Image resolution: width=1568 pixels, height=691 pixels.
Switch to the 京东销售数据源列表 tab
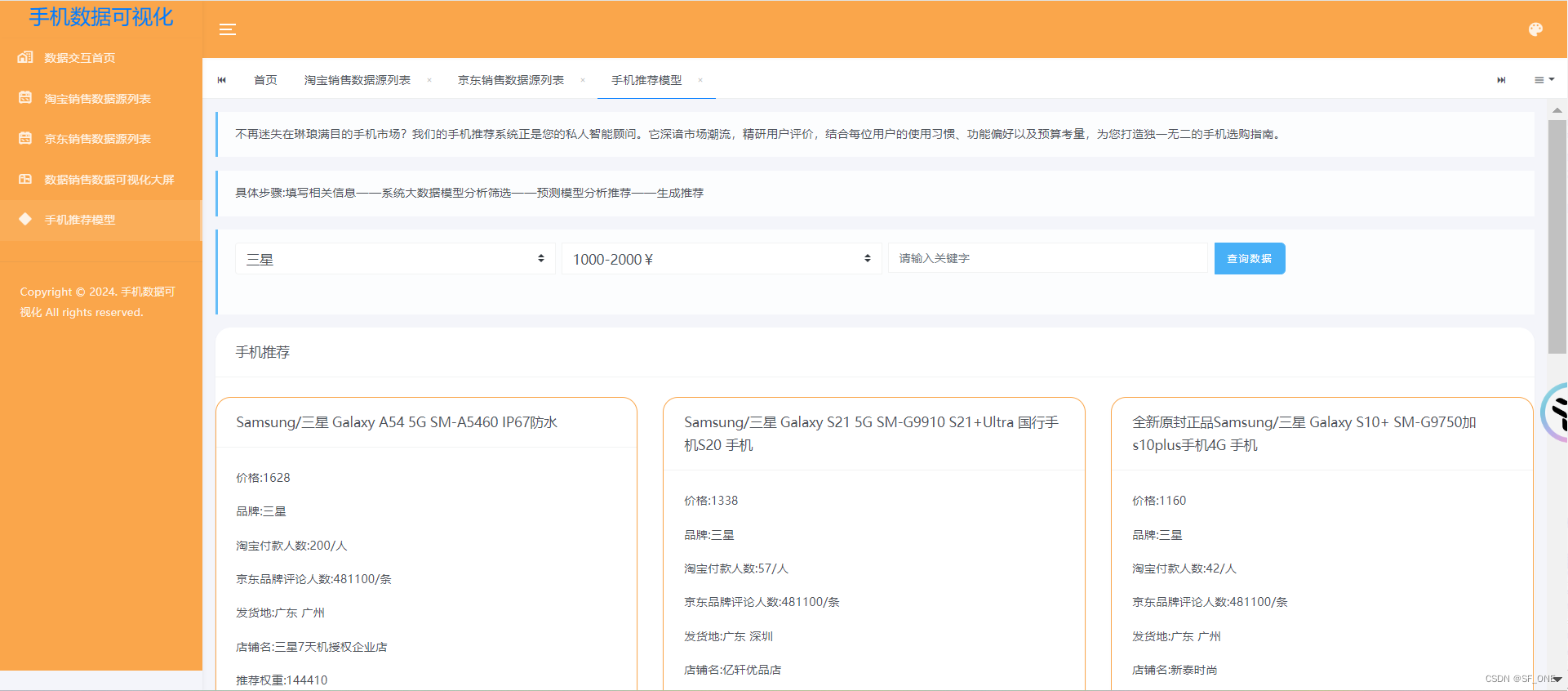click(x=511, y=80)
